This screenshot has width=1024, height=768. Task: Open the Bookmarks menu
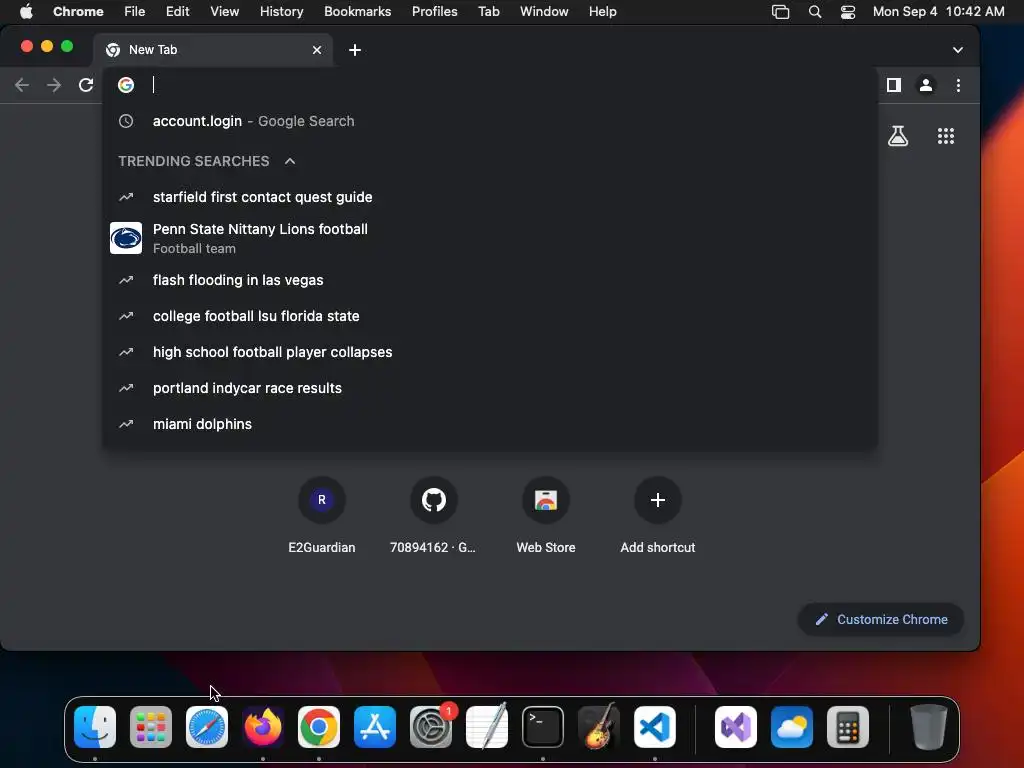pos(358,11)
